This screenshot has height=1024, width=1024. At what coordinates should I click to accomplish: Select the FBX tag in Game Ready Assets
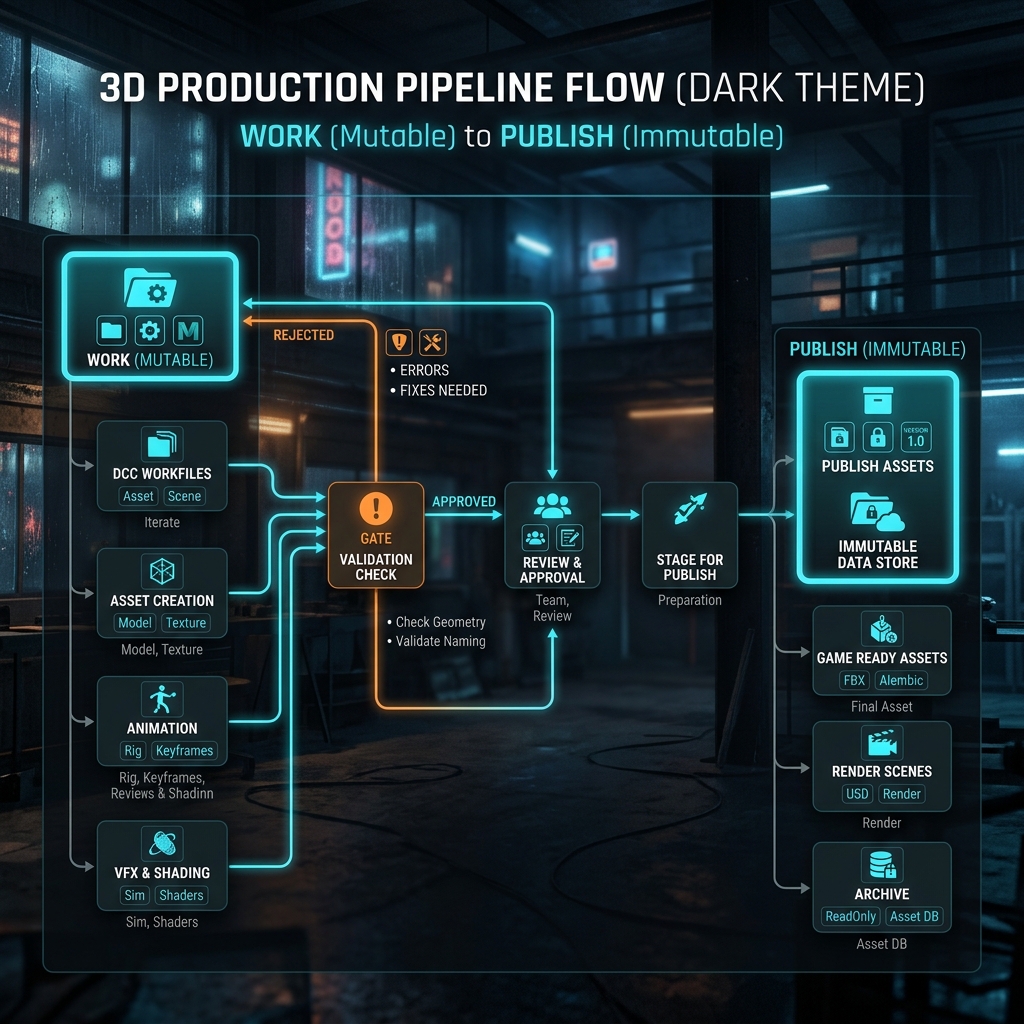click(854, 680)
